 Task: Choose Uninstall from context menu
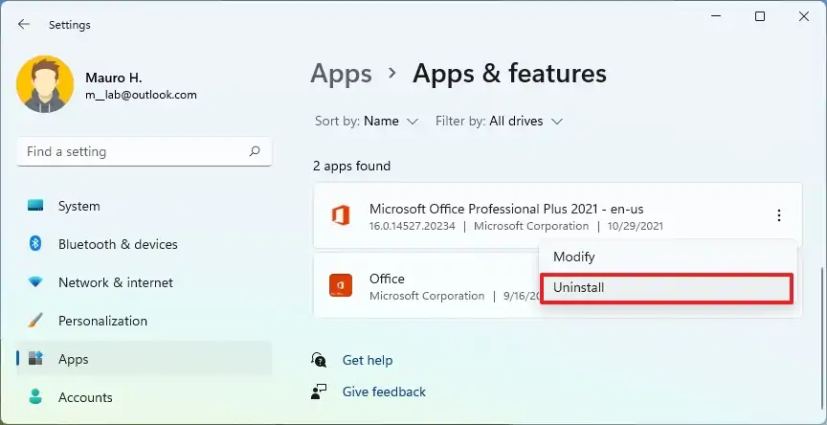[667, 288]
